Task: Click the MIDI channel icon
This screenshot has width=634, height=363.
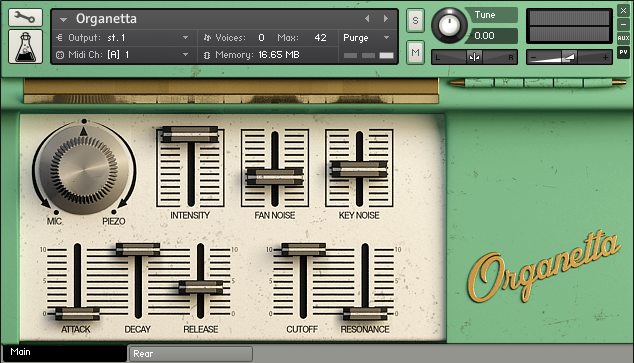Action: [59, 55]
